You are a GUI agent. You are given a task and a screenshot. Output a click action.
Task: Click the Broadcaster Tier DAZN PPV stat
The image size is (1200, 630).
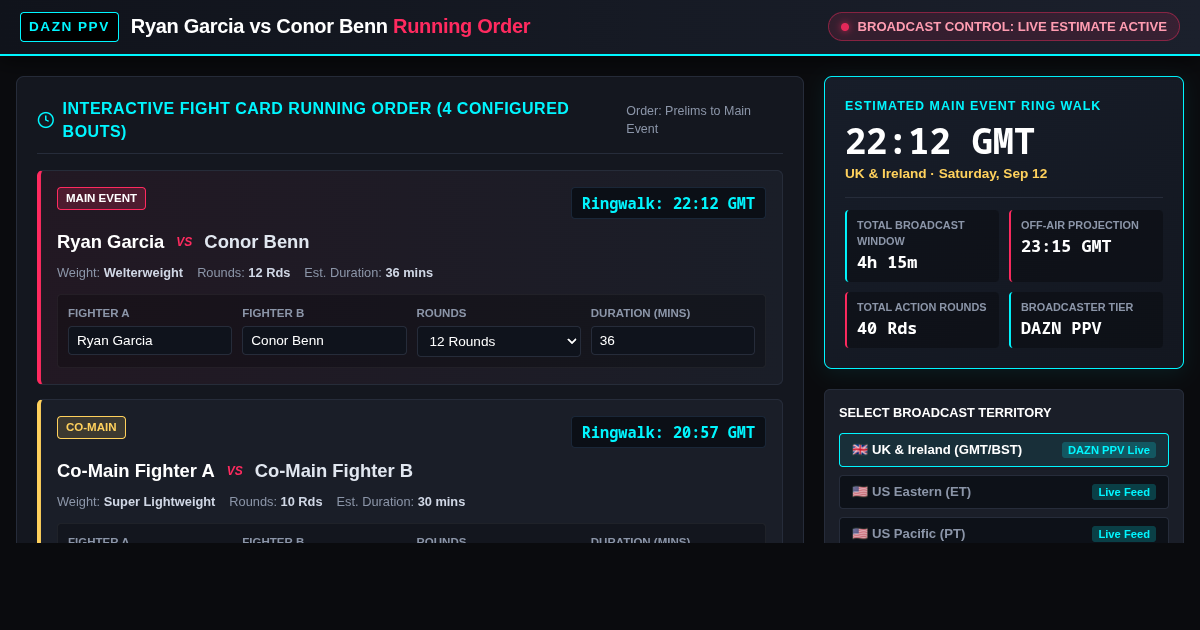1086,320
